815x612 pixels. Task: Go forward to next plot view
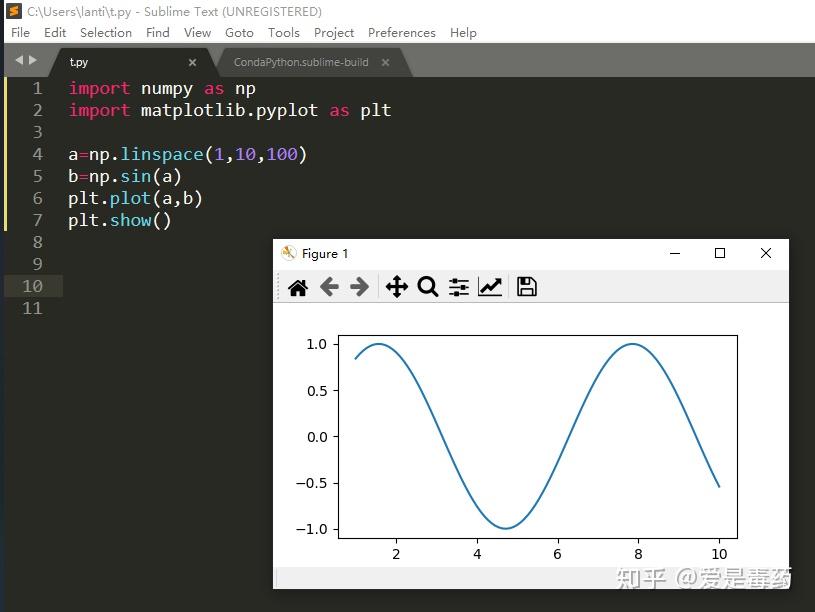pyautogui.click(x=359, y=287)
